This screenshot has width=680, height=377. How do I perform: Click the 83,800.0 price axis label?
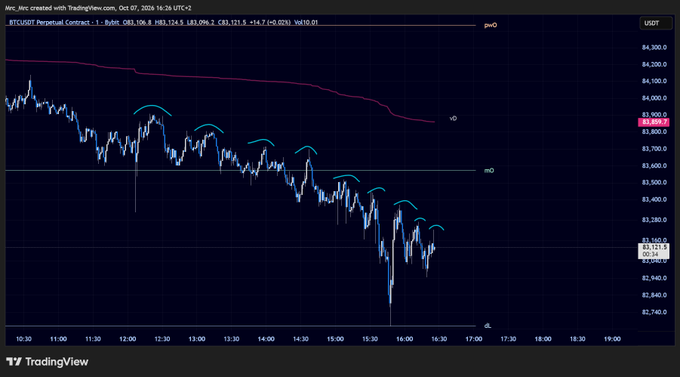tap(654, 131)
